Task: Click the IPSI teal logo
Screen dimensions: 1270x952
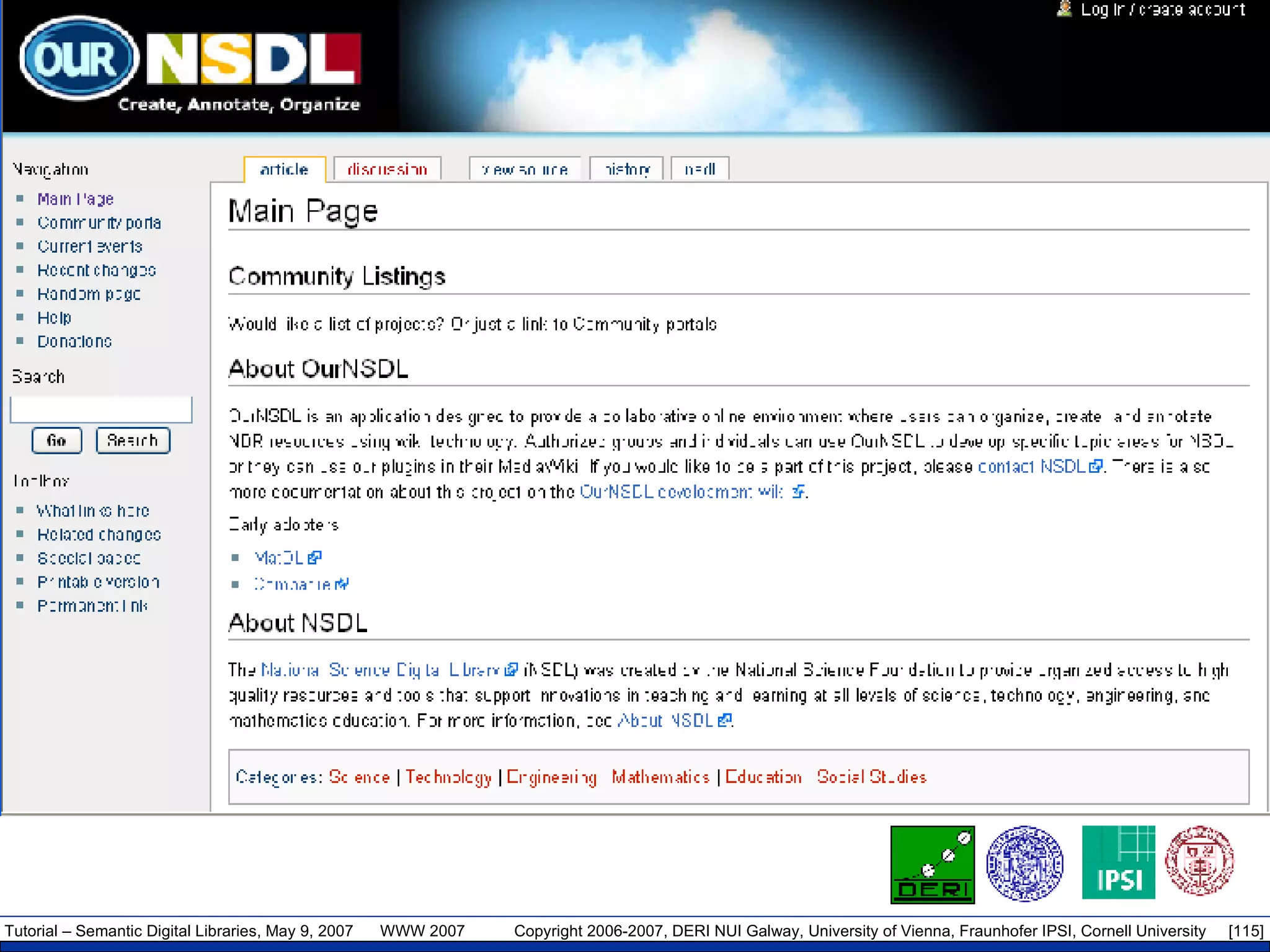Action: click(x=1118, y=862)
